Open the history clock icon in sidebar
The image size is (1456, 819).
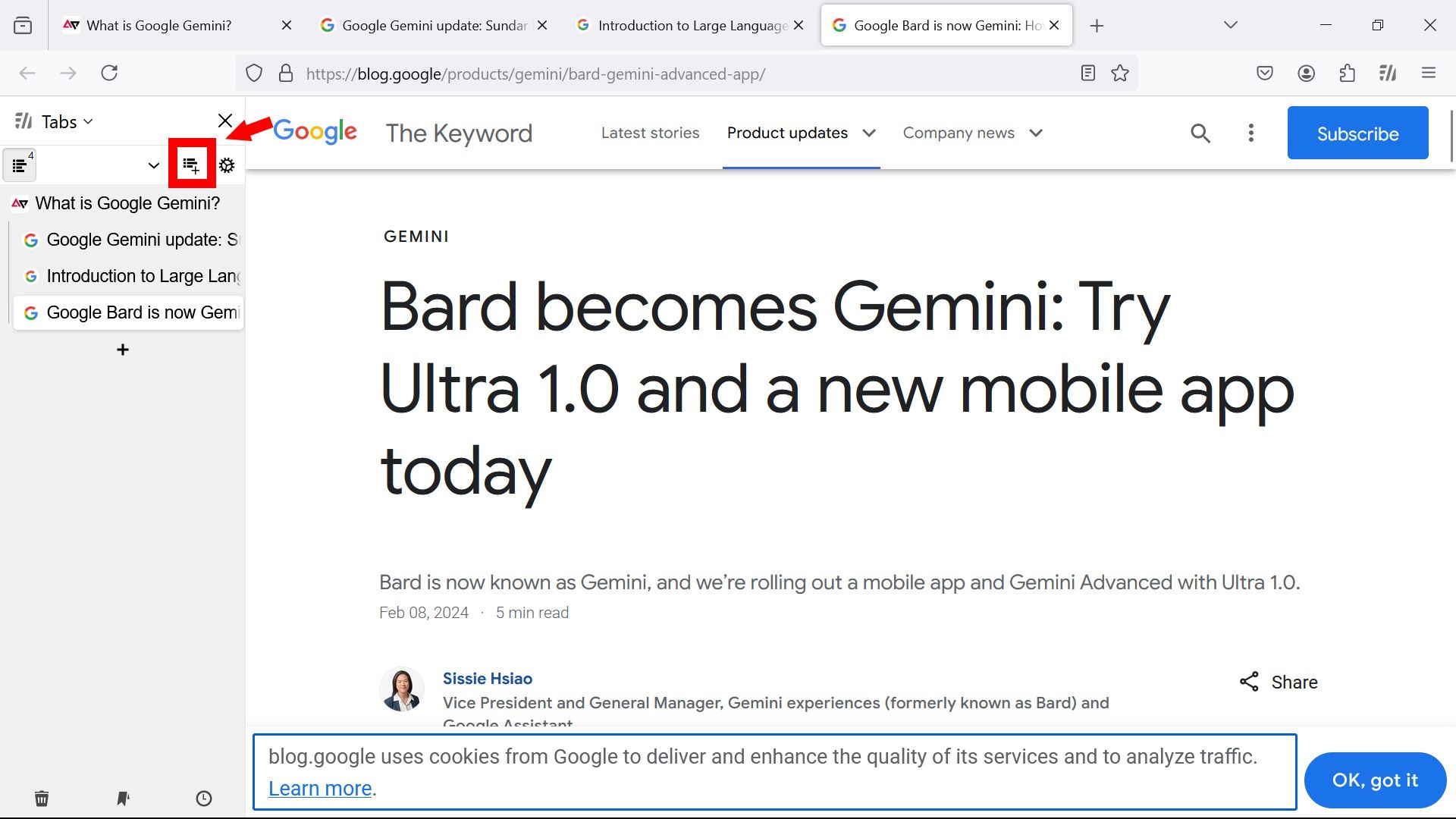[203, 798]
